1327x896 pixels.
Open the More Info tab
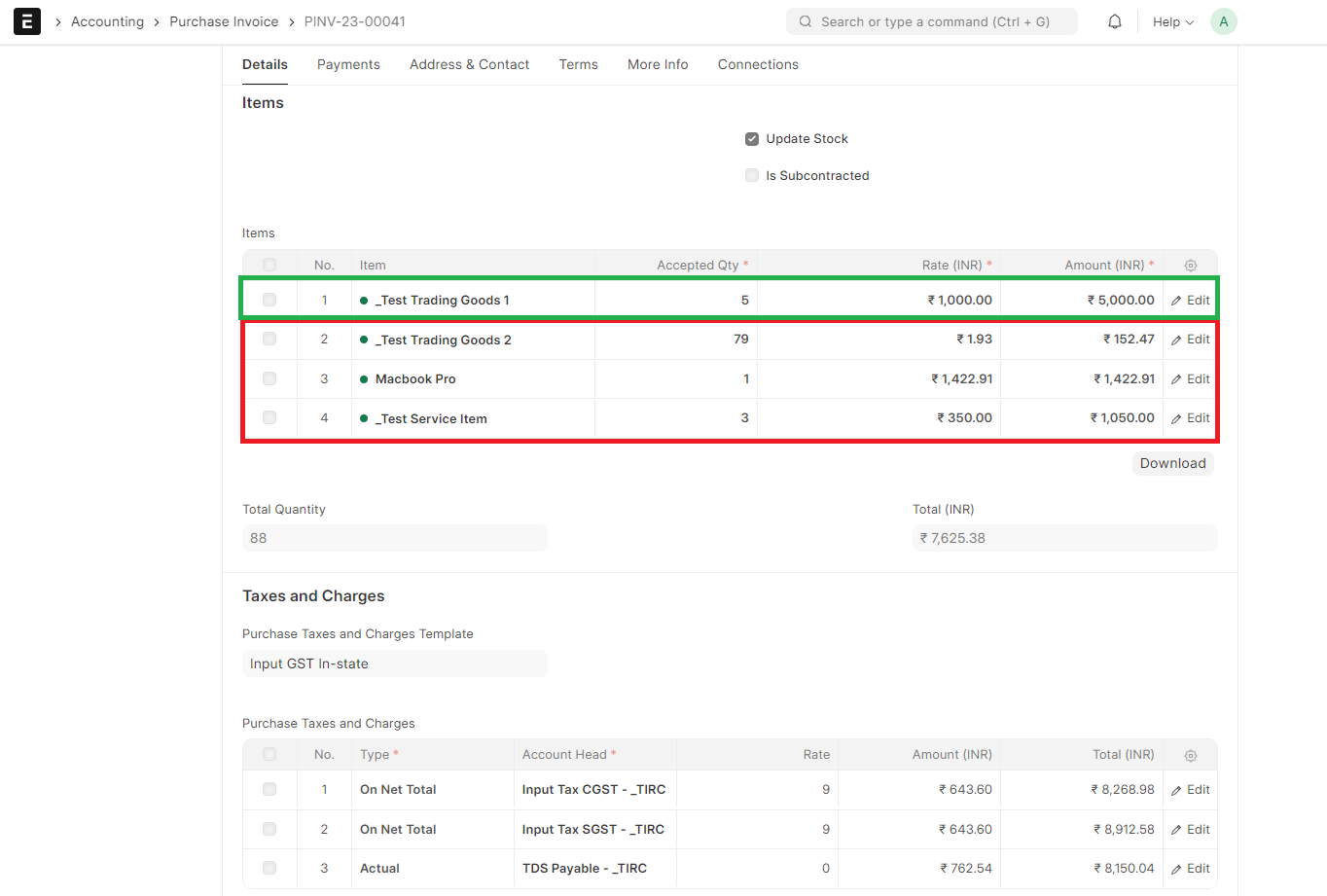click(658, 64)
